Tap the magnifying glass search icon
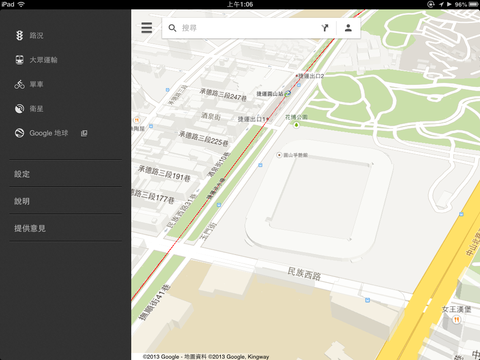Image resolution: width=480 pixels, height=360 pixels. tap(172, 28)
